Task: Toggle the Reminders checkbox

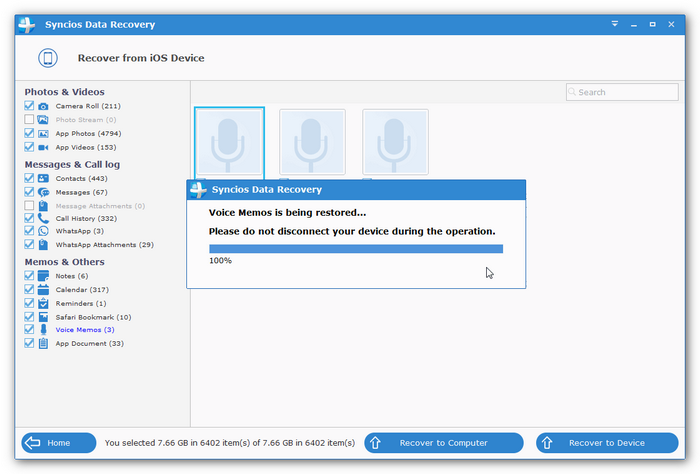Action: (29, 303)
